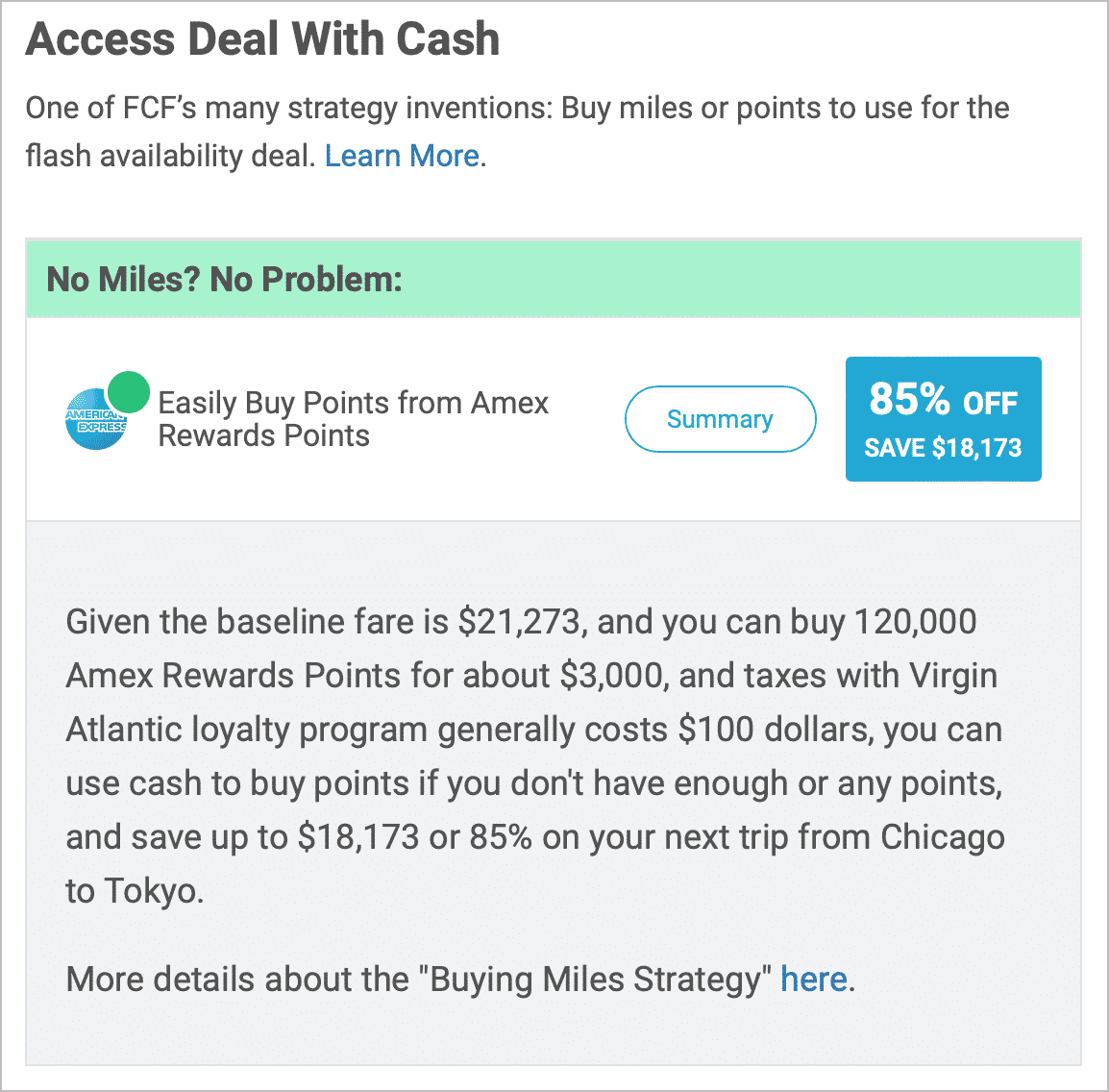Click the "Rewards Points" second title line
This screenshot has height=1092, width=1109.
(x=264, y=435)
